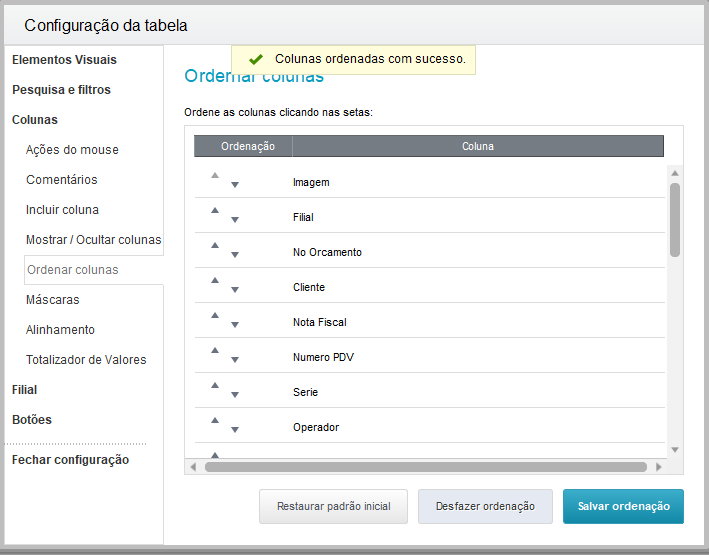This screenshot has height=555, width=709.
Task: Open Elementos Visuais section
Action: [x=64, y=60]
